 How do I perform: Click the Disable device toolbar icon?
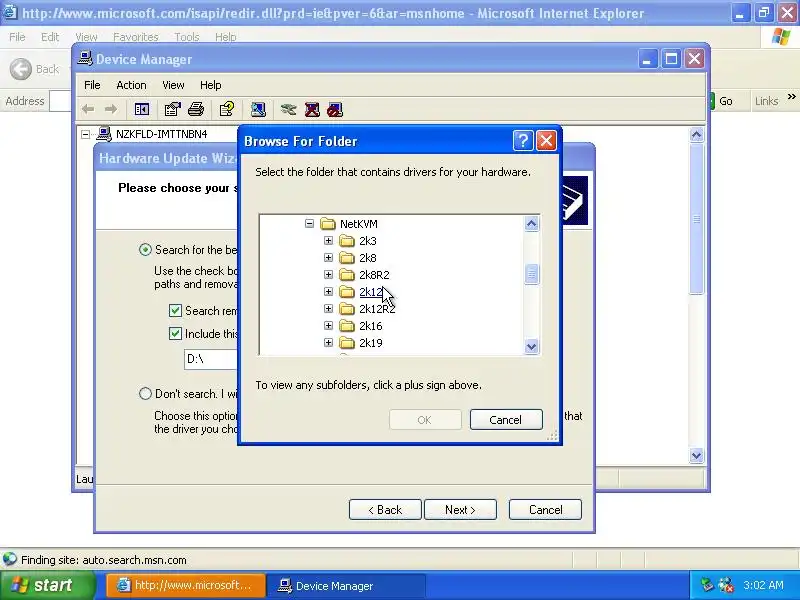coord(335,109)
